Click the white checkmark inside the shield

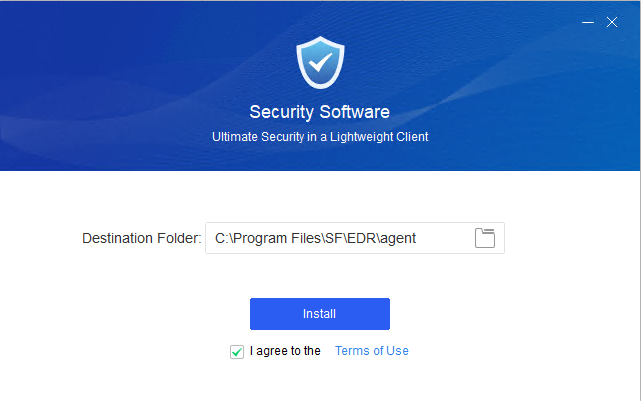pos(320,63)
